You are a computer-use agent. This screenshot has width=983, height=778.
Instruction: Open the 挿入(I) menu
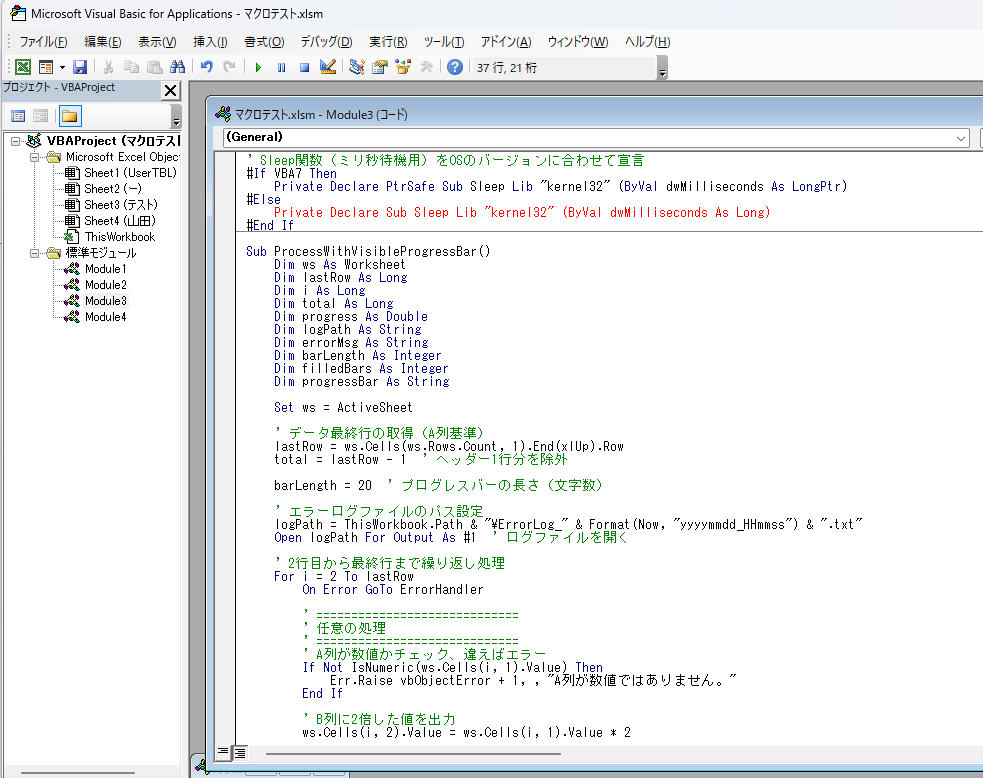(210, 42)
